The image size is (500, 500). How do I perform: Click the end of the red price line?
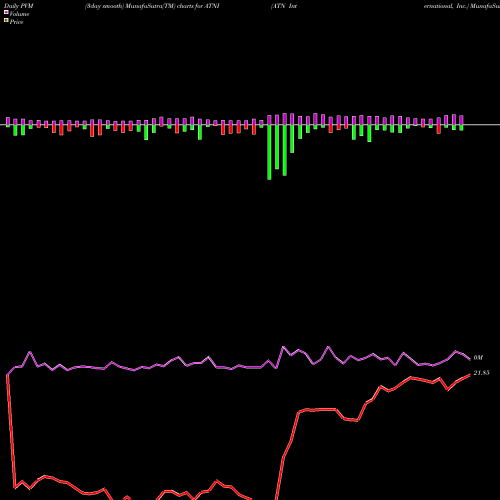470,375
